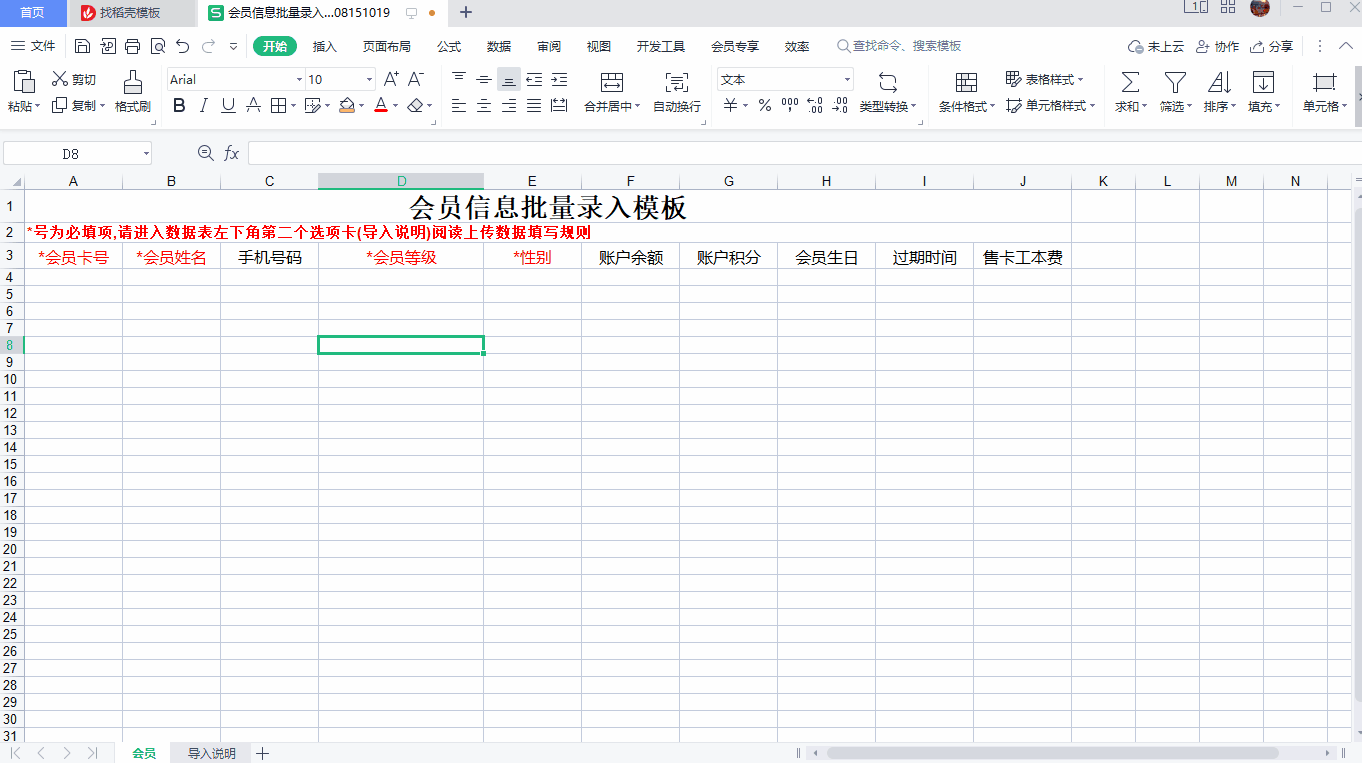Click the Name Box showing D8
This screenshot has width=1362, height=763.
[70, 152]
